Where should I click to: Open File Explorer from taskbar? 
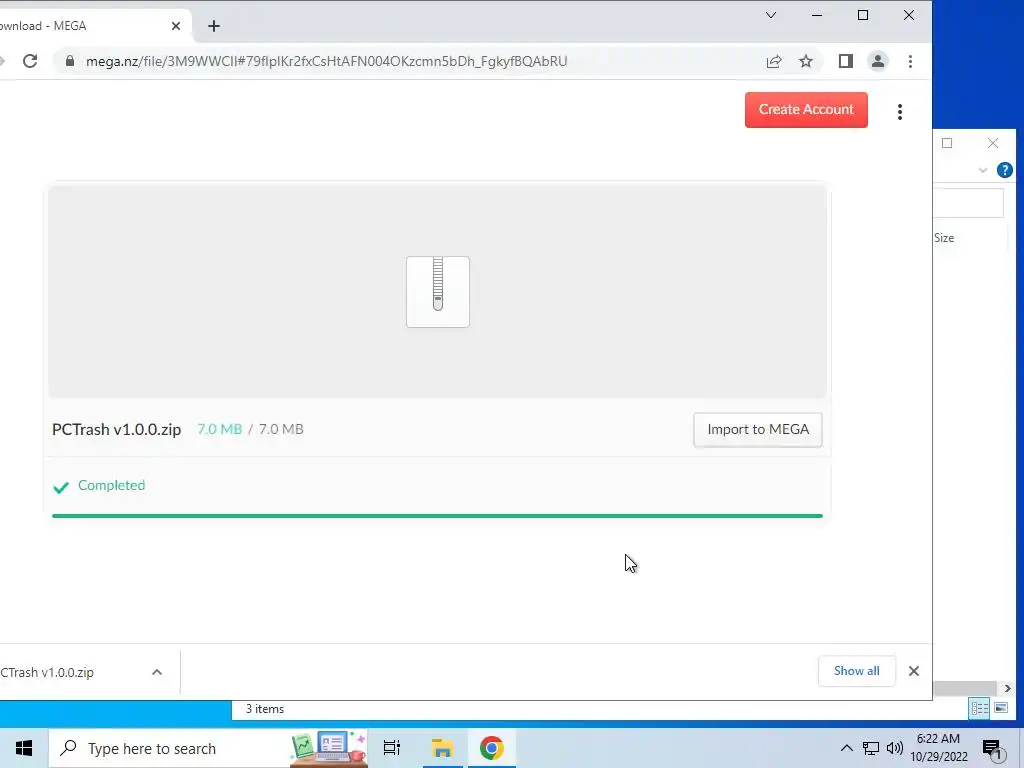pos(443,748)
